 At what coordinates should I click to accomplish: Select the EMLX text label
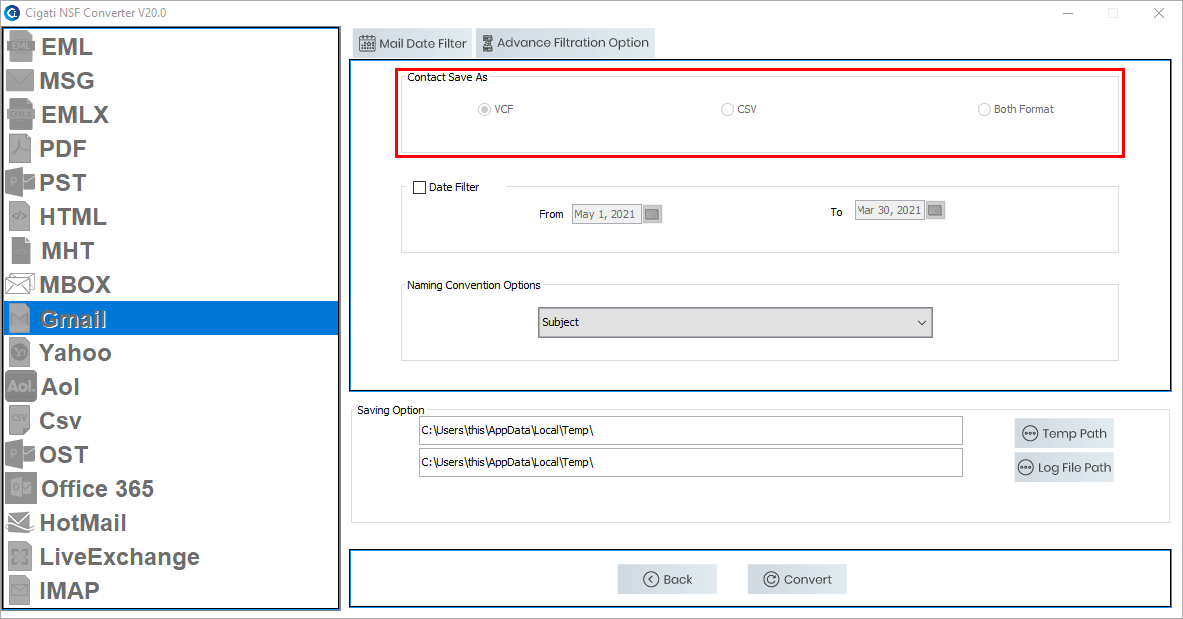click(x=75, y=115)
